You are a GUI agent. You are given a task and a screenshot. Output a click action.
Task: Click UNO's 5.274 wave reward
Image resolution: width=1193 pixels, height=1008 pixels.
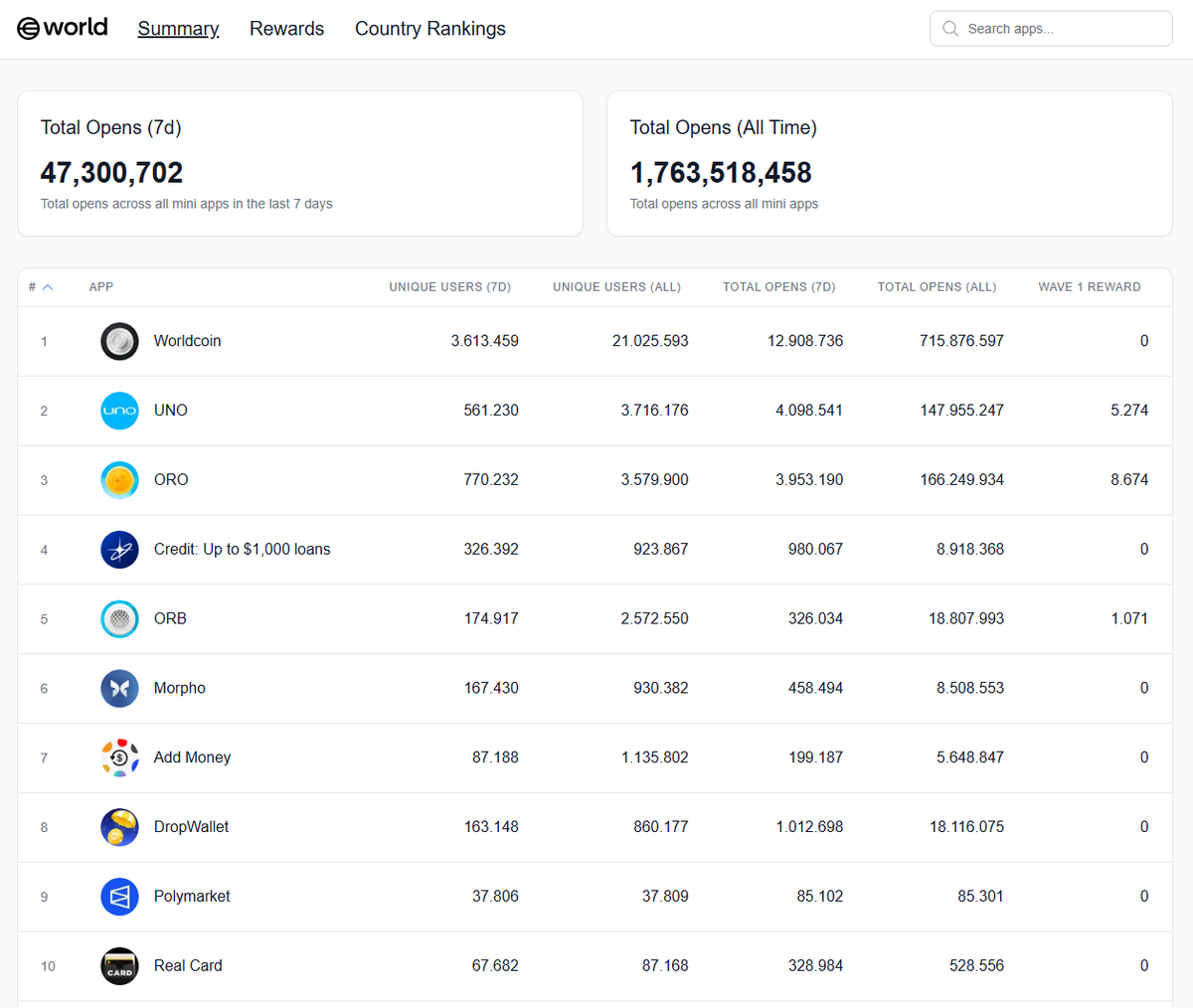coord(1129,411)
